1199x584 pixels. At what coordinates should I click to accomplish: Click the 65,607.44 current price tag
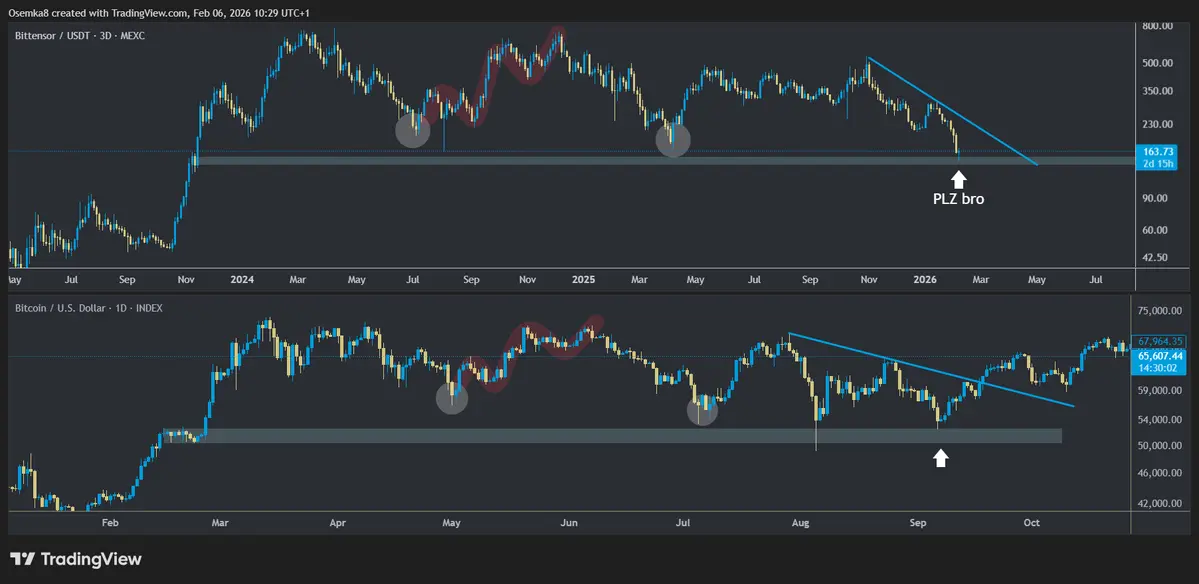[1161, 356]
